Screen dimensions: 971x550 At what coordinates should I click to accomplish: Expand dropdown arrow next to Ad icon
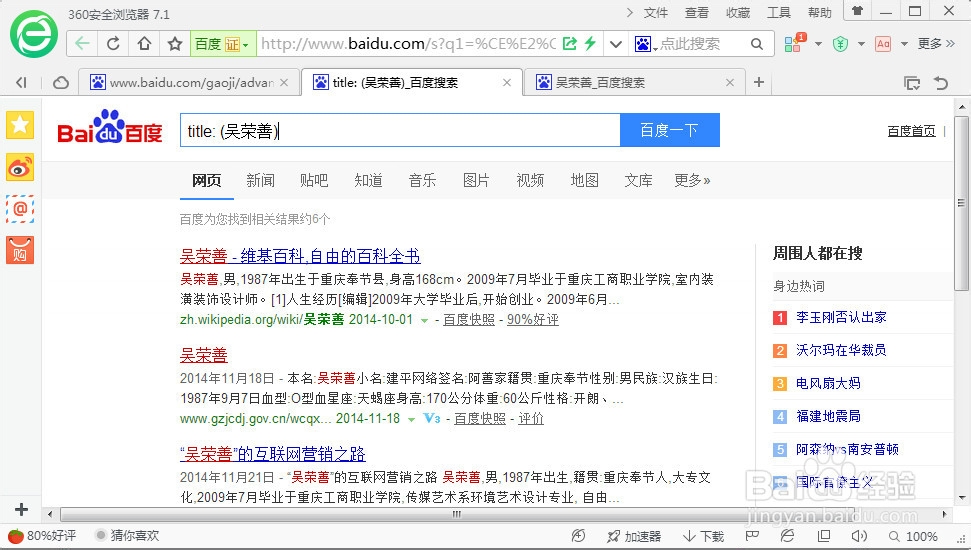[x=904, y=44]
